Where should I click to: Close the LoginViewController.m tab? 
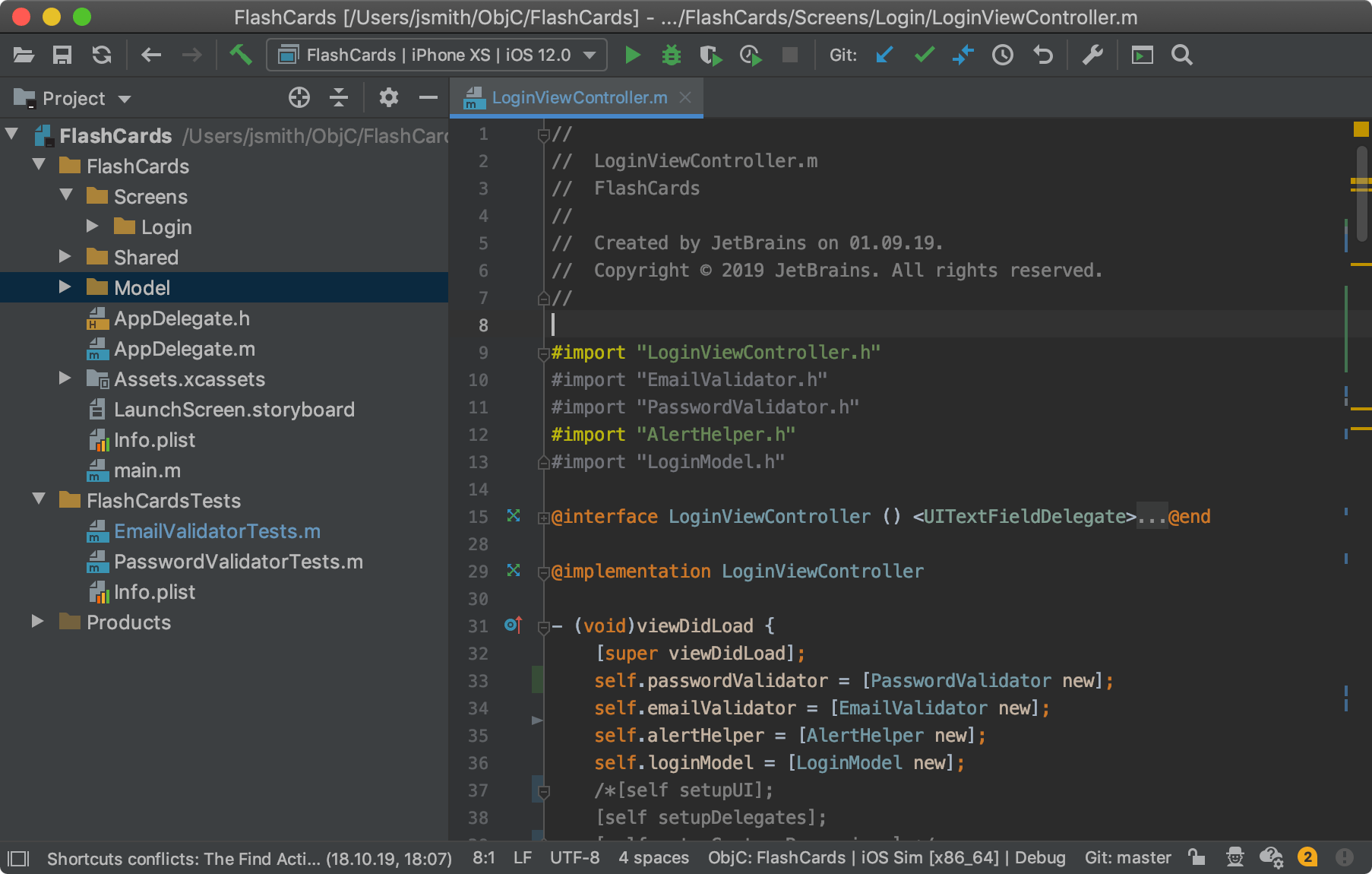685,97
